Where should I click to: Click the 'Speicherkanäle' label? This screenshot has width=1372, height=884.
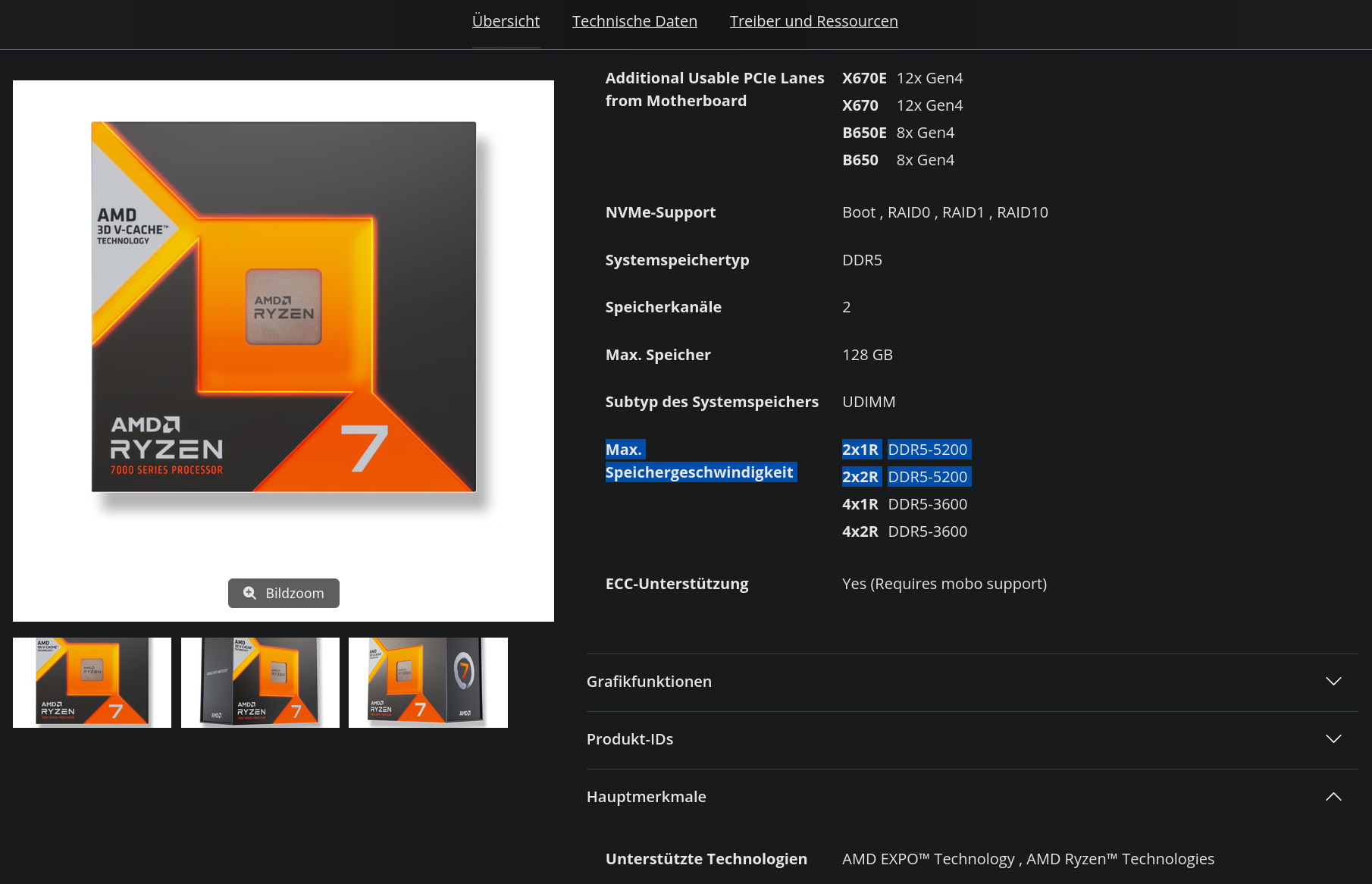[x=663, y=307]
